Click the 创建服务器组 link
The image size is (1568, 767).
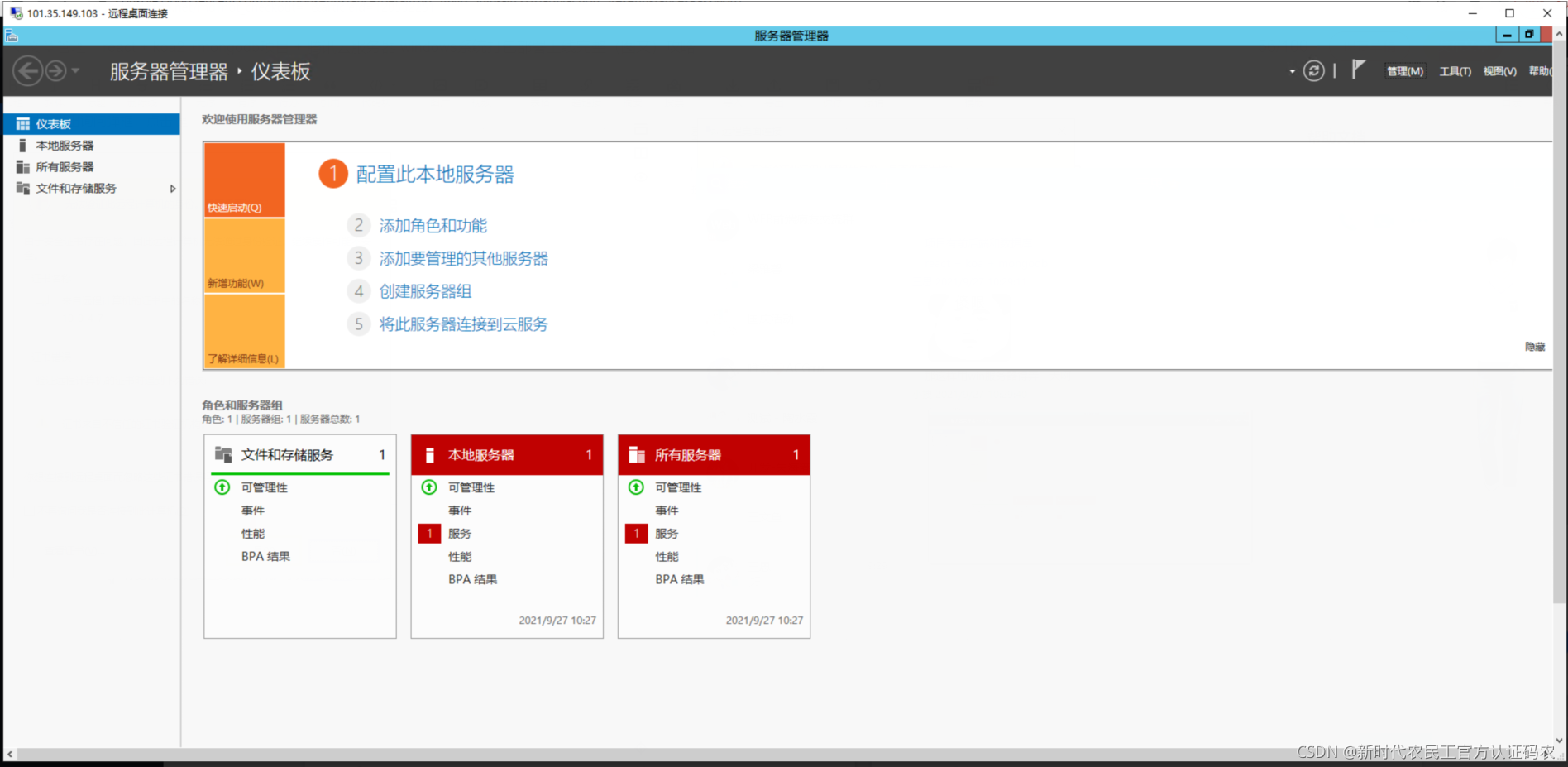tap(425, 291)
